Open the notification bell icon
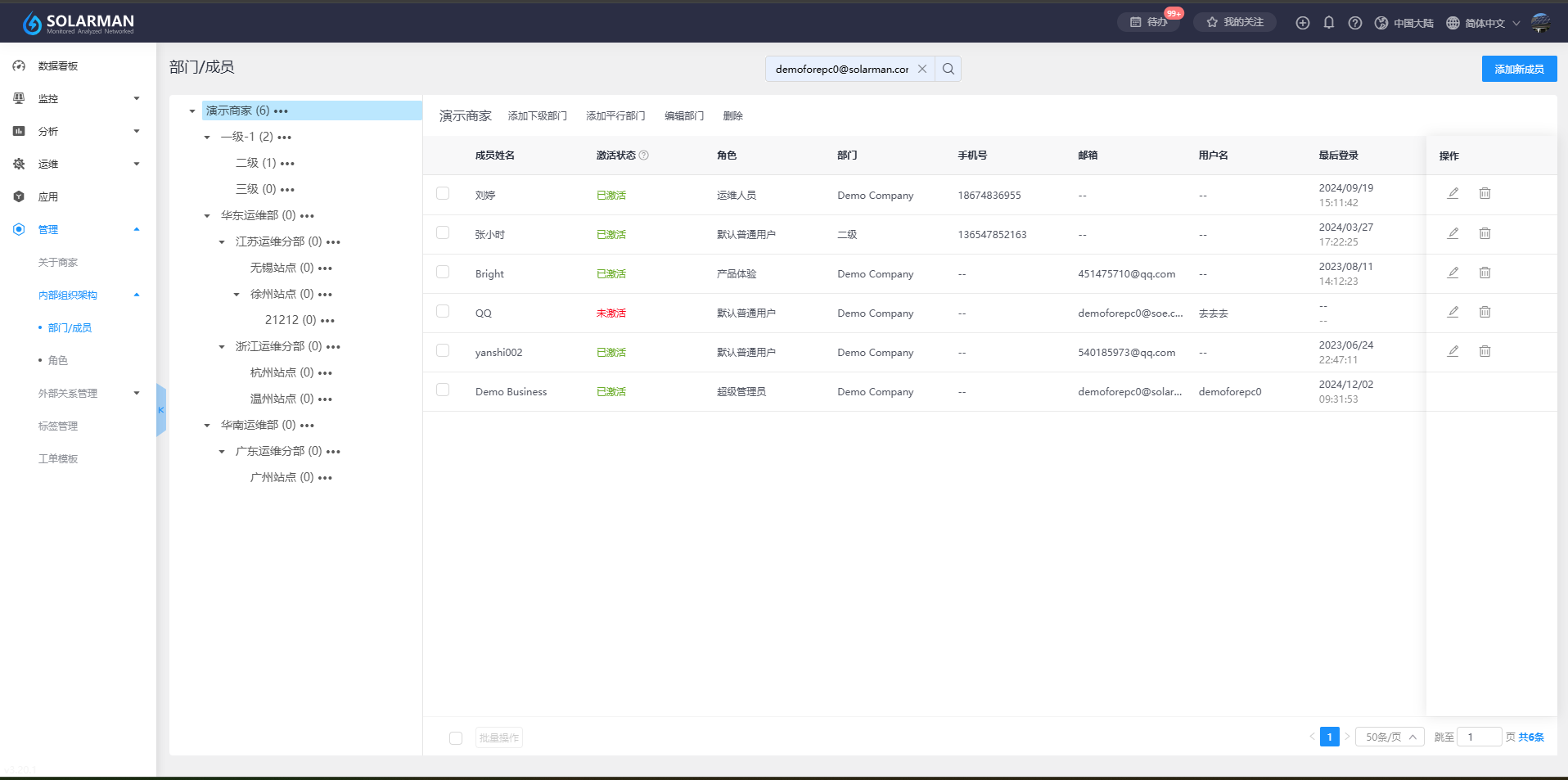 pos(1328,23)
